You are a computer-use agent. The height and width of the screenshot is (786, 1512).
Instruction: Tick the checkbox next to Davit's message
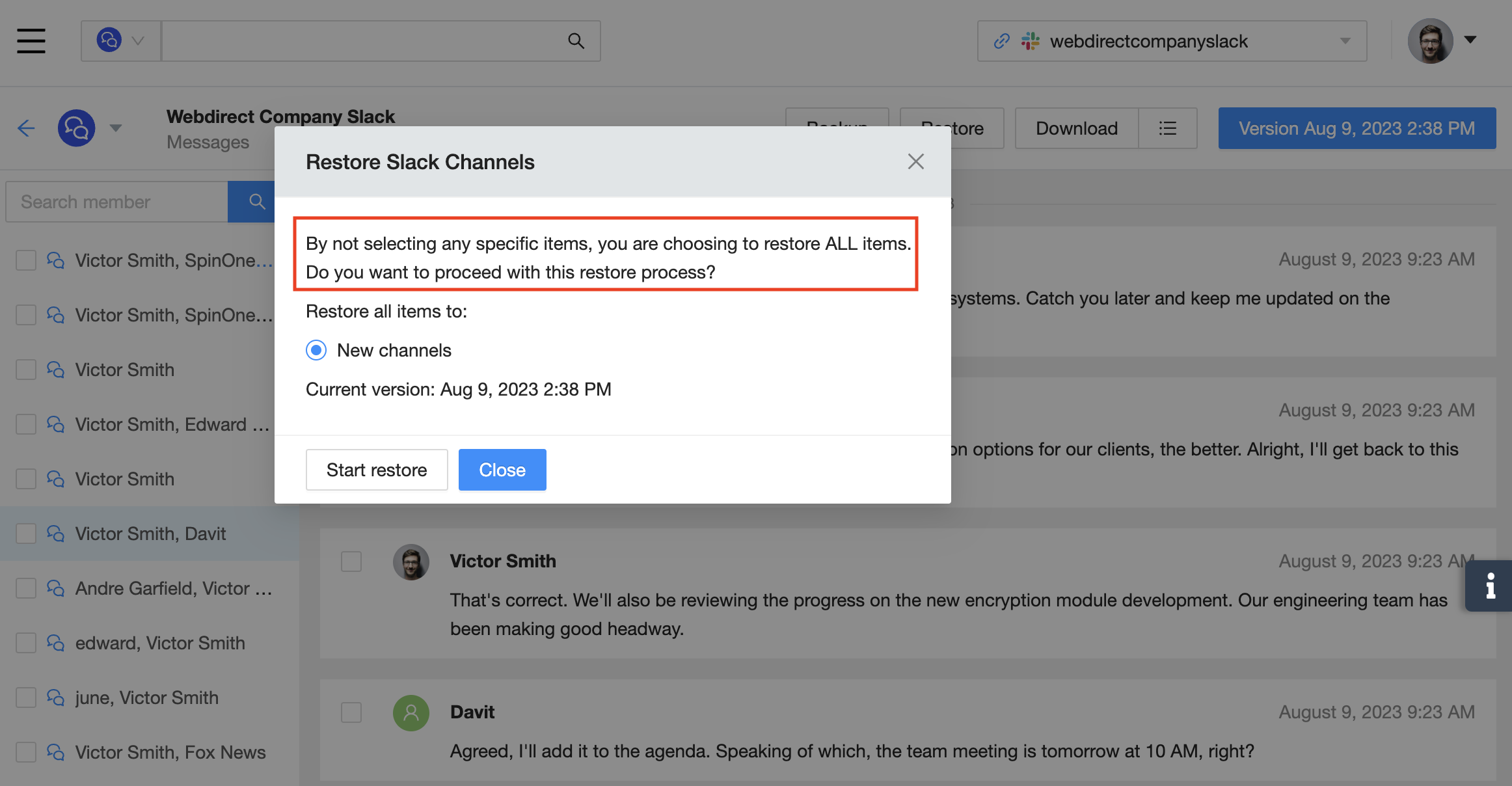pos(351,712)
